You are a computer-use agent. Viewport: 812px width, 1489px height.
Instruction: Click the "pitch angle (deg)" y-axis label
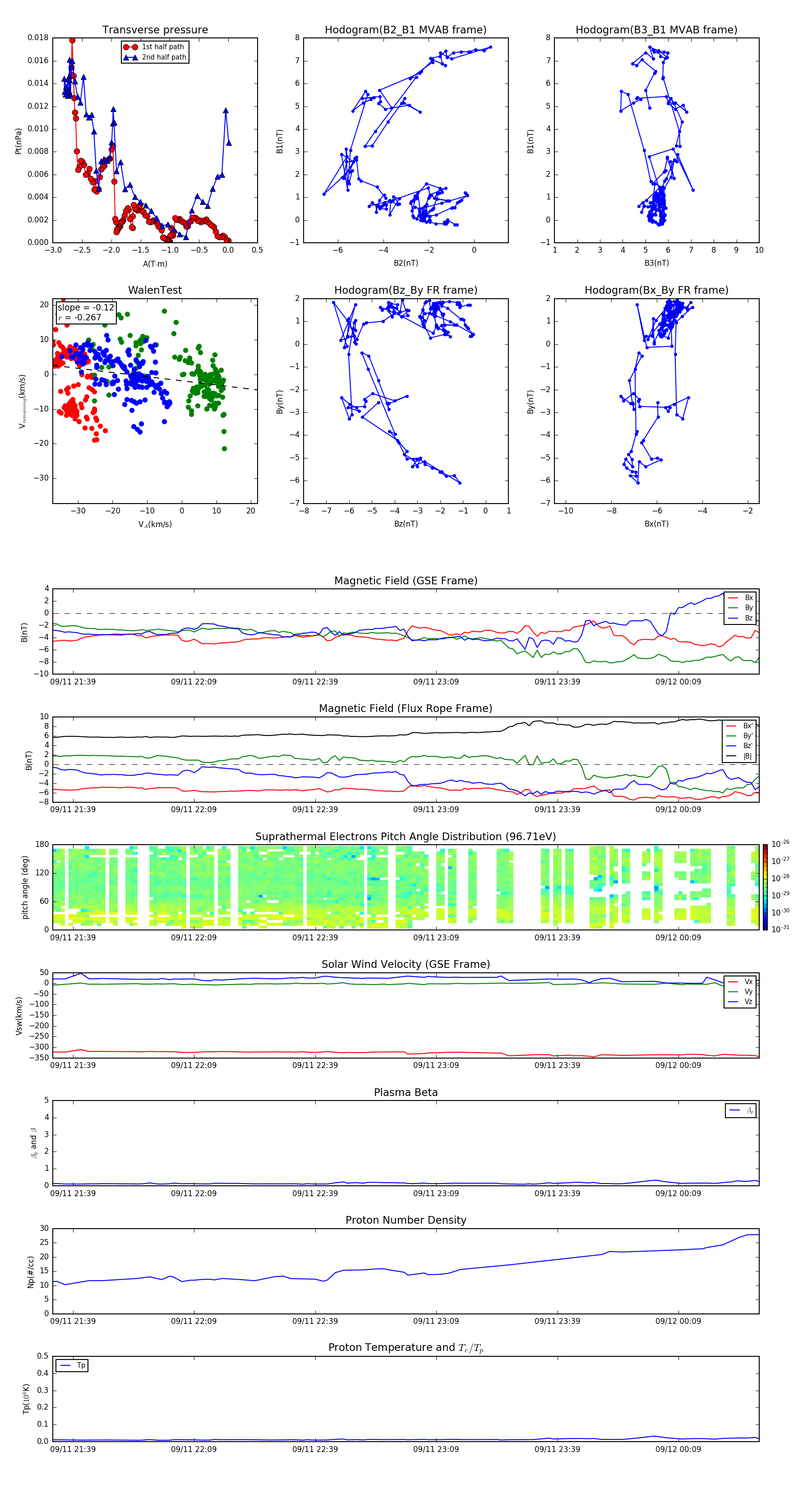(25, 887)
